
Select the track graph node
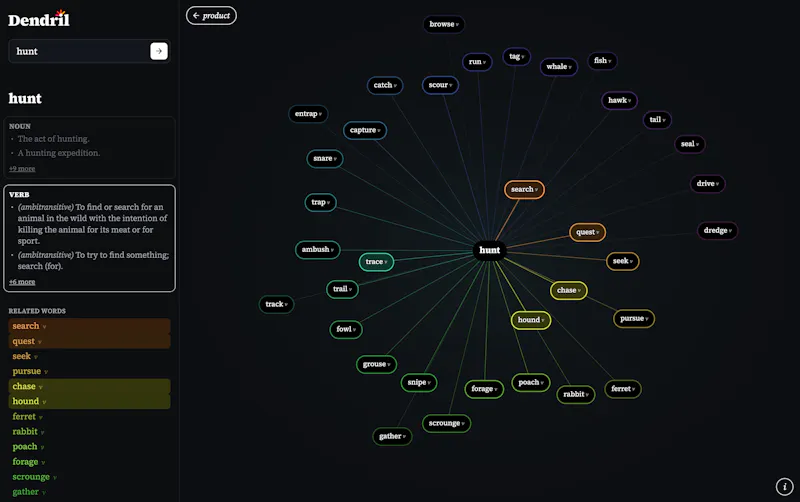276,305
